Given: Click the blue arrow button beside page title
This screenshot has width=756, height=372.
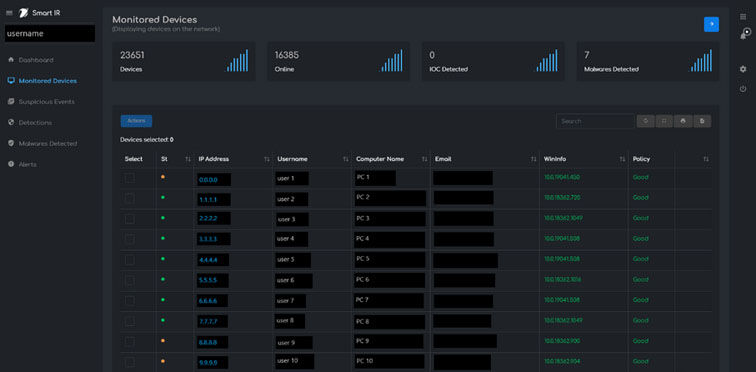Looking at the screenshot, I should click(x=711, y=24).
